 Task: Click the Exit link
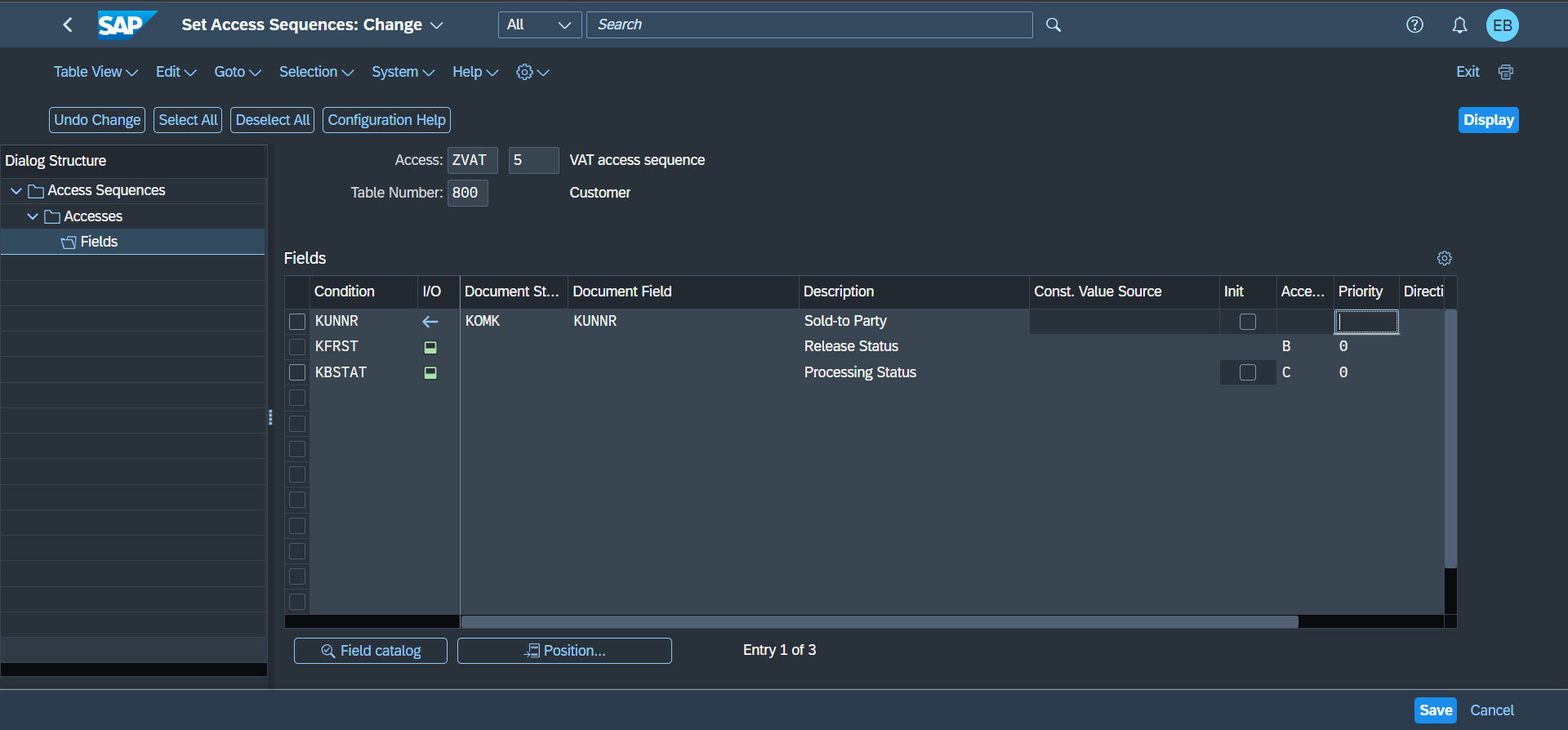pyautogui.click(x=1468, y=72)
